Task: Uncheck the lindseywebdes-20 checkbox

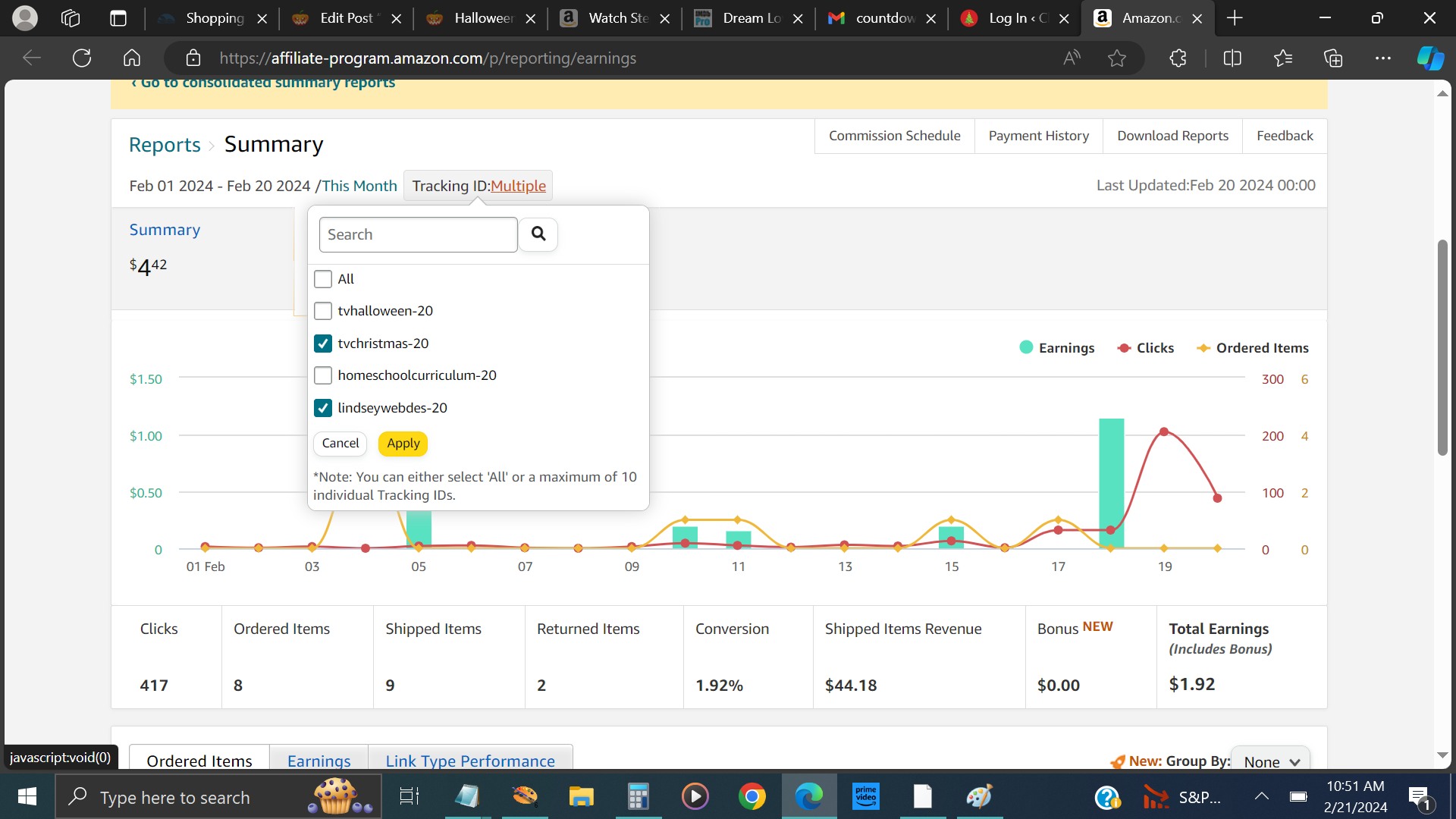Action: click(x=323, y=408)
